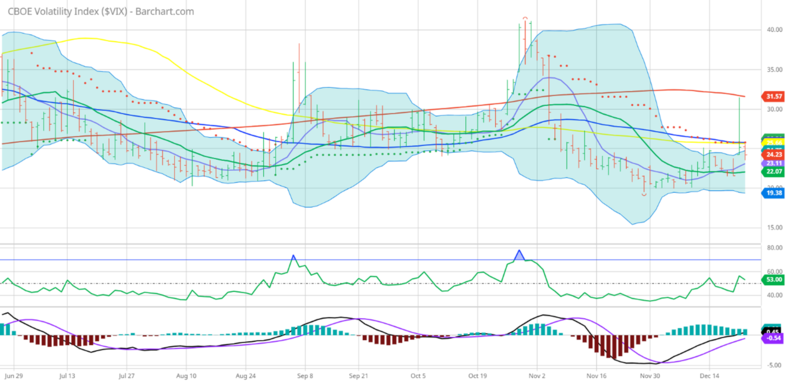Click the purple -0.54 MACD signal label

pyautogui.click(x=771, y=339)
